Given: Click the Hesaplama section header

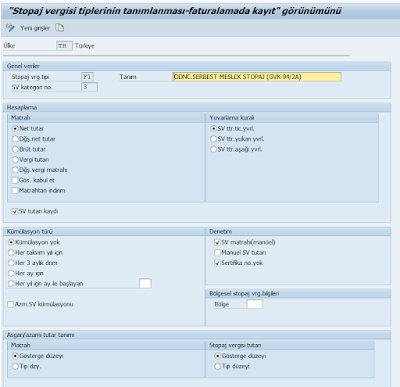Looking at the screenshot, I should coord(197,107).
